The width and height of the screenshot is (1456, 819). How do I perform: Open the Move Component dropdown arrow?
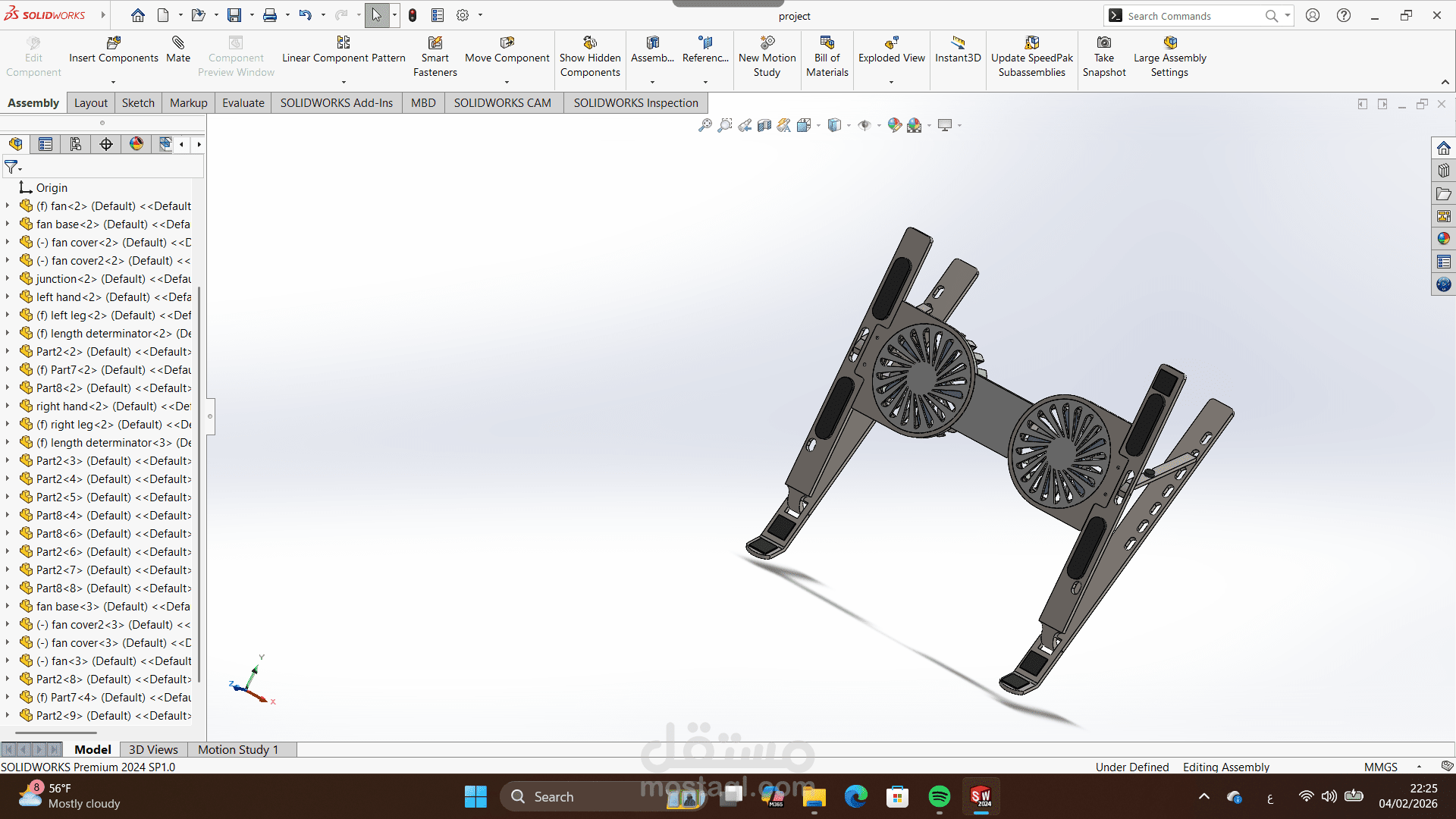(x=507, y=82)
